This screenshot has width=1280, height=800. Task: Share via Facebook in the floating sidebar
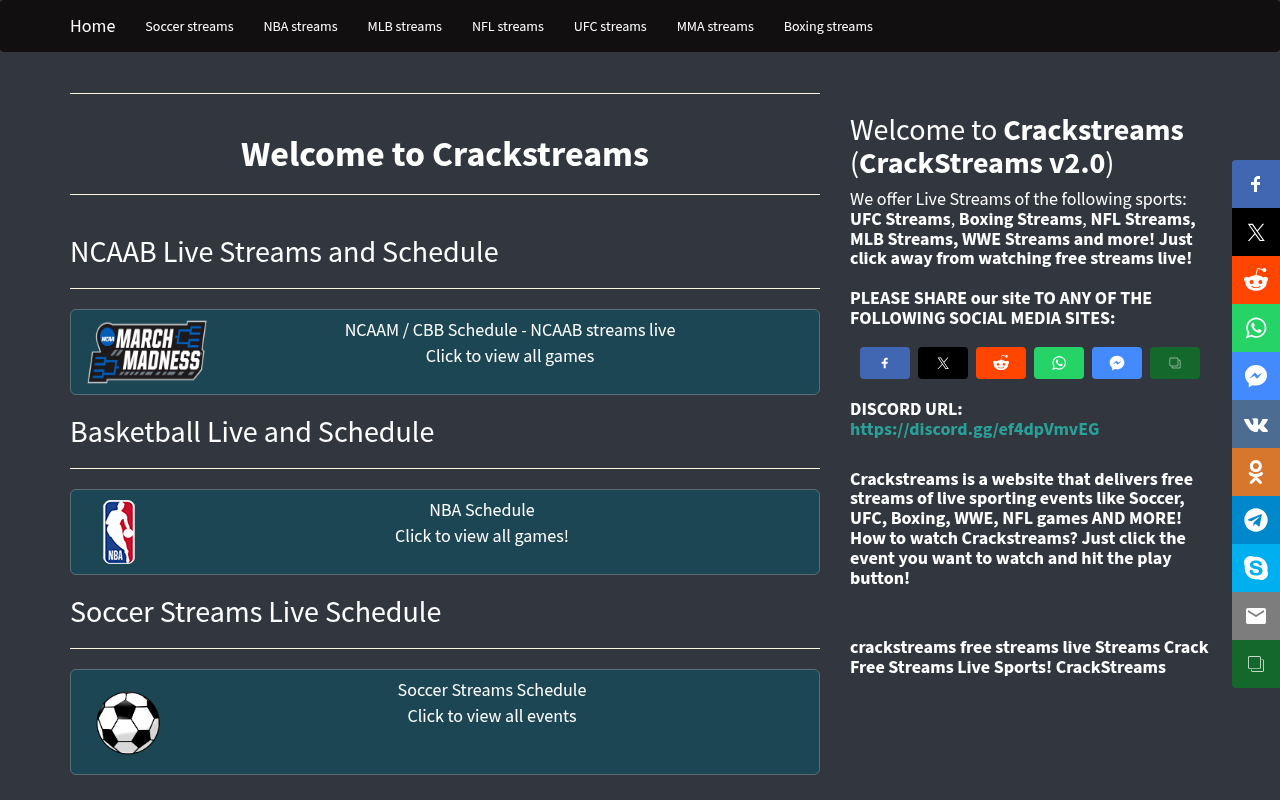1256,184
